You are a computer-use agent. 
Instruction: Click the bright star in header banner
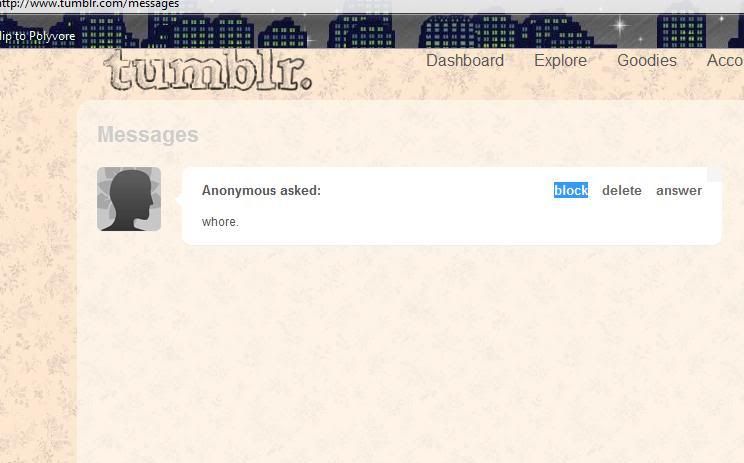(x=620, y=25)
